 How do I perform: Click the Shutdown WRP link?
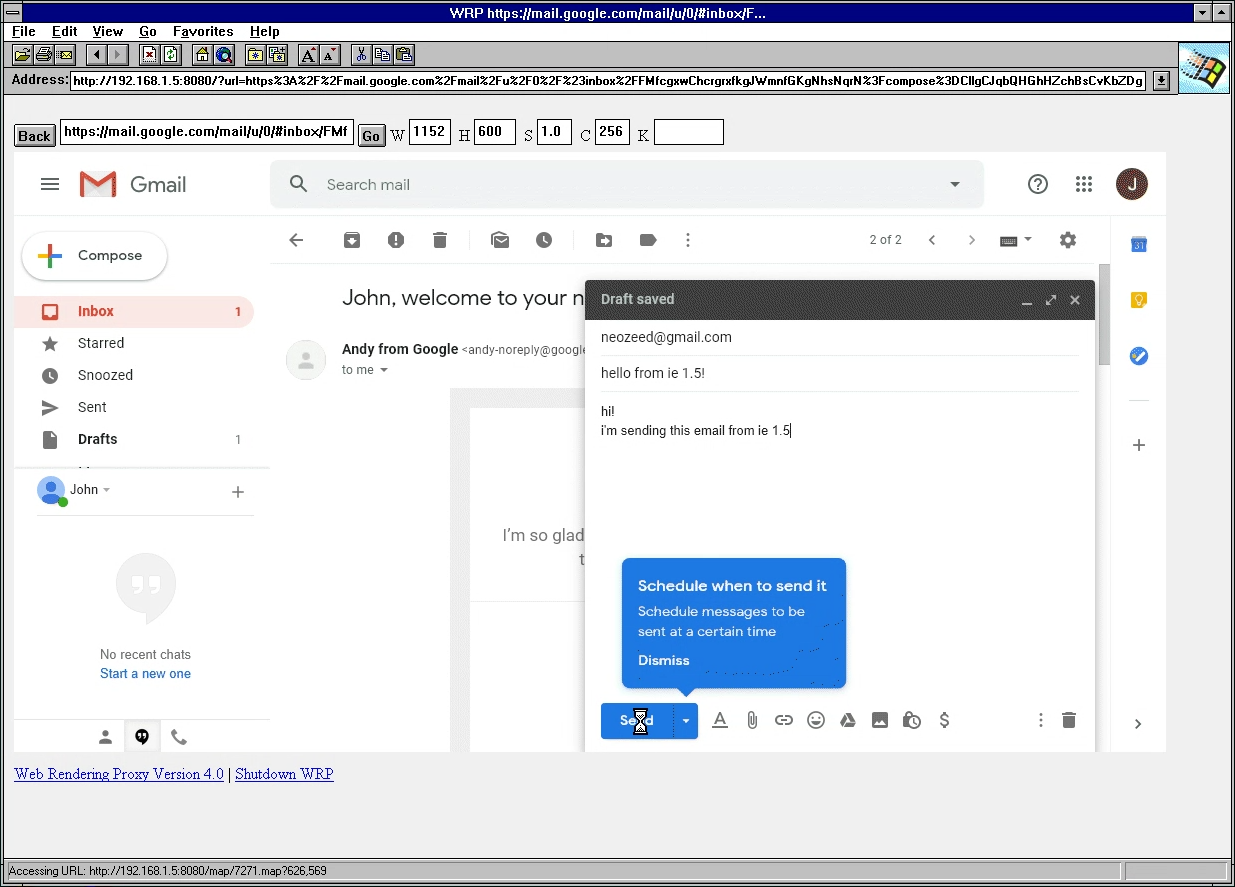pyautogui.click(x=284, y=774)
